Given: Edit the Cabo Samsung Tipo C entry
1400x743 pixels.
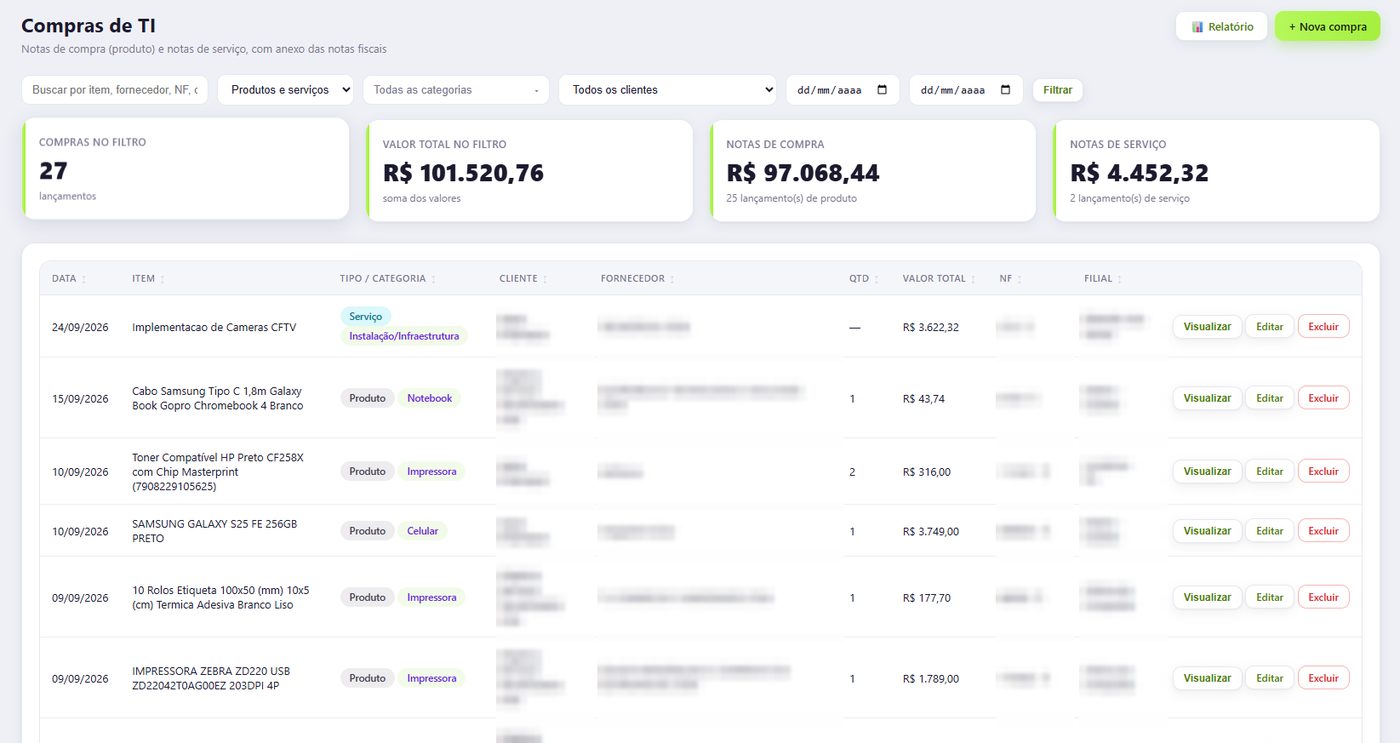Looking at the screenshot, I should 1269,398.
